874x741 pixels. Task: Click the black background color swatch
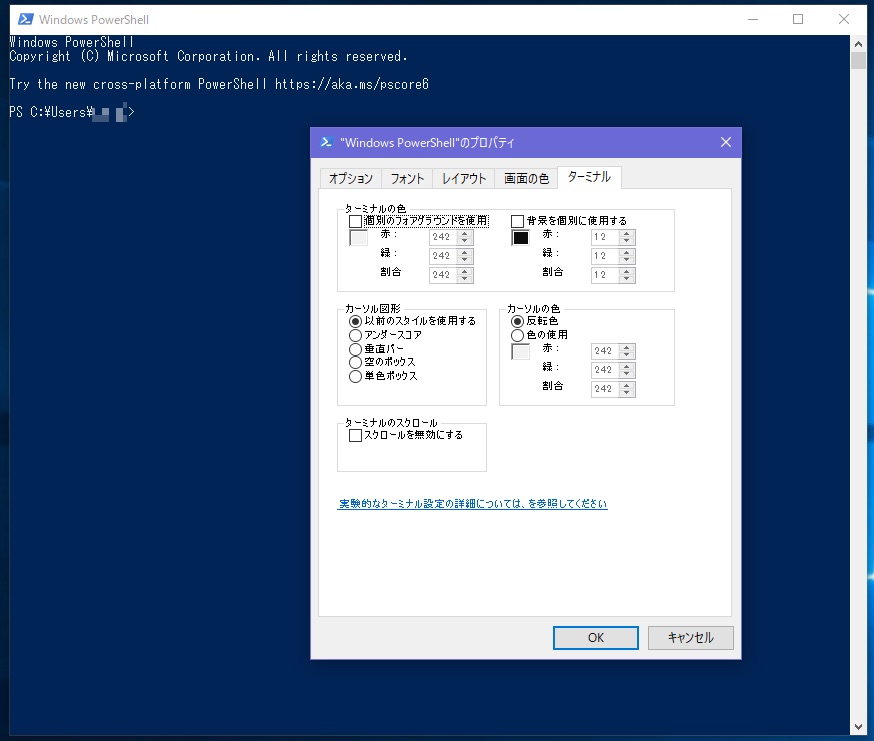[x=521, y=238]
